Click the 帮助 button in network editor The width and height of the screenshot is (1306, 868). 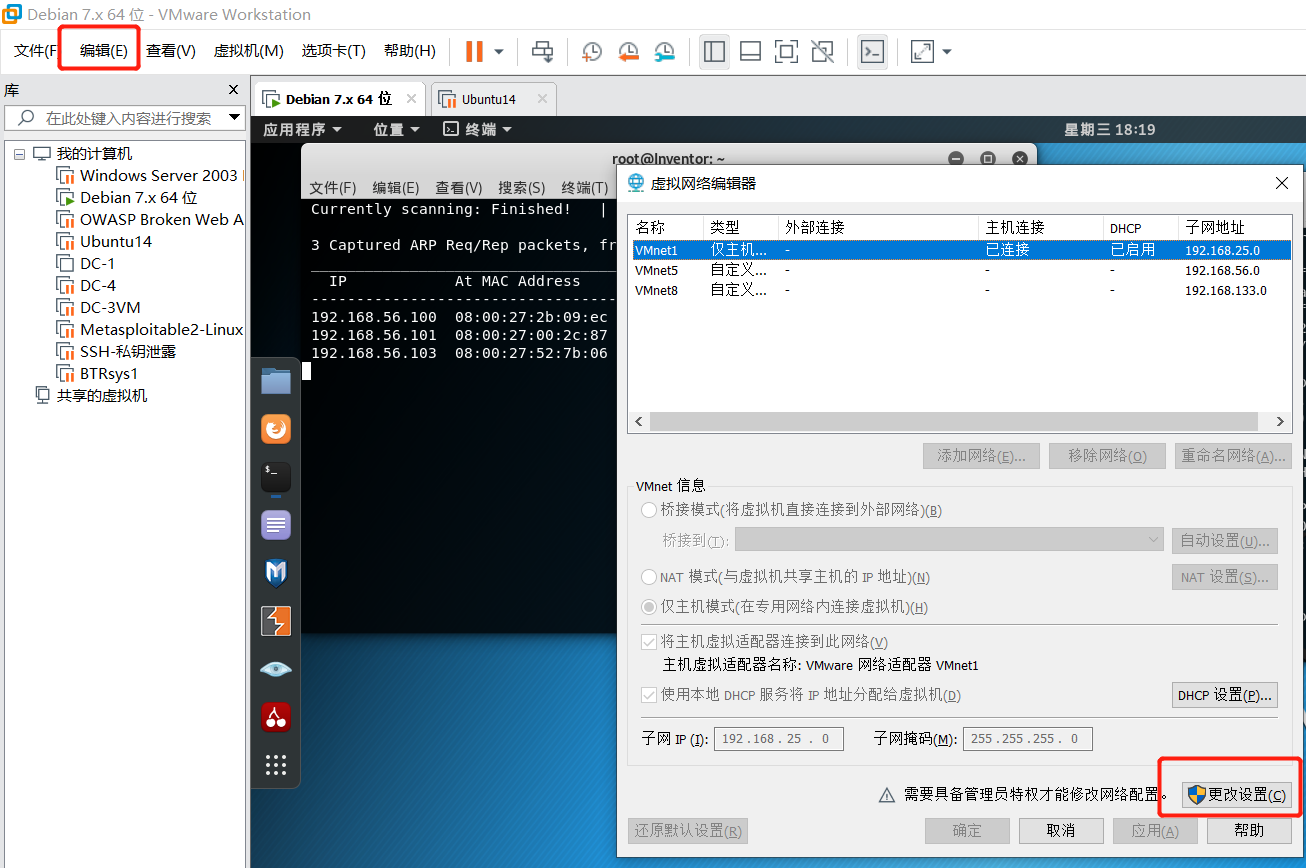click(x=1249, y=830)
